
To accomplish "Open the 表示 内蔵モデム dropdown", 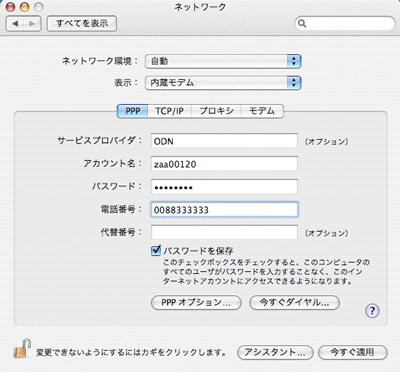I will [223, 83].
